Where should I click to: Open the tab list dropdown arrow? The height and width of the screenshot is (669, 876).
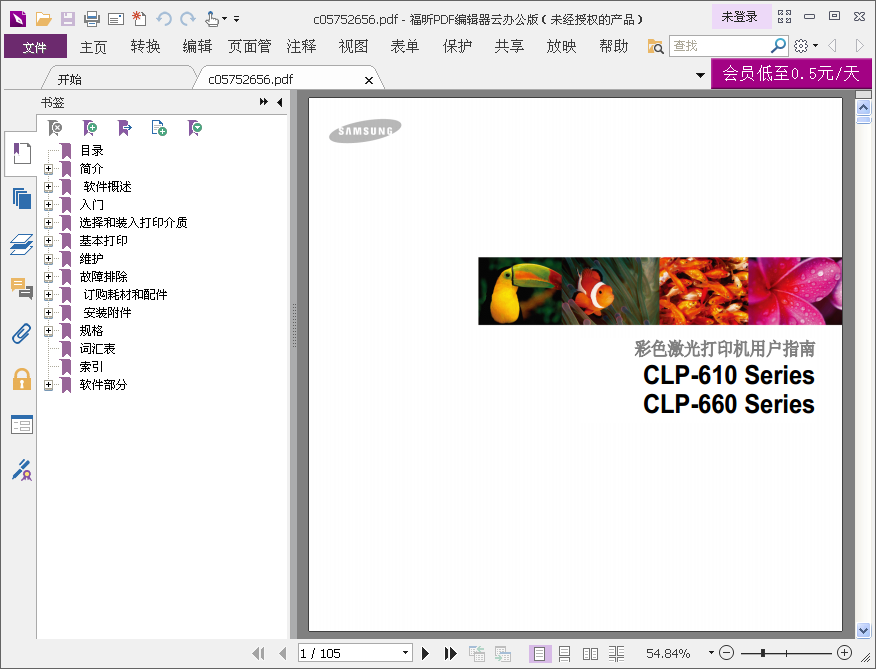700,75
